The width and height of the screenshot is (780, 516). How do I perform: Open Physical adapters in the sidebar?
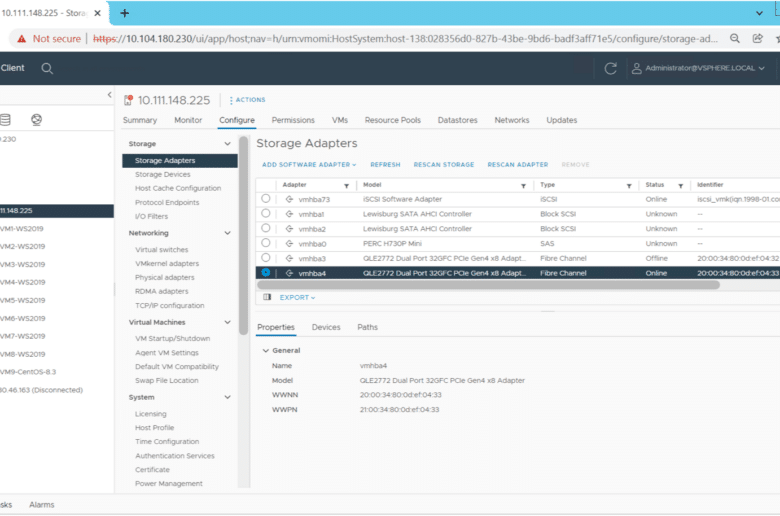(x=164, y=278)
